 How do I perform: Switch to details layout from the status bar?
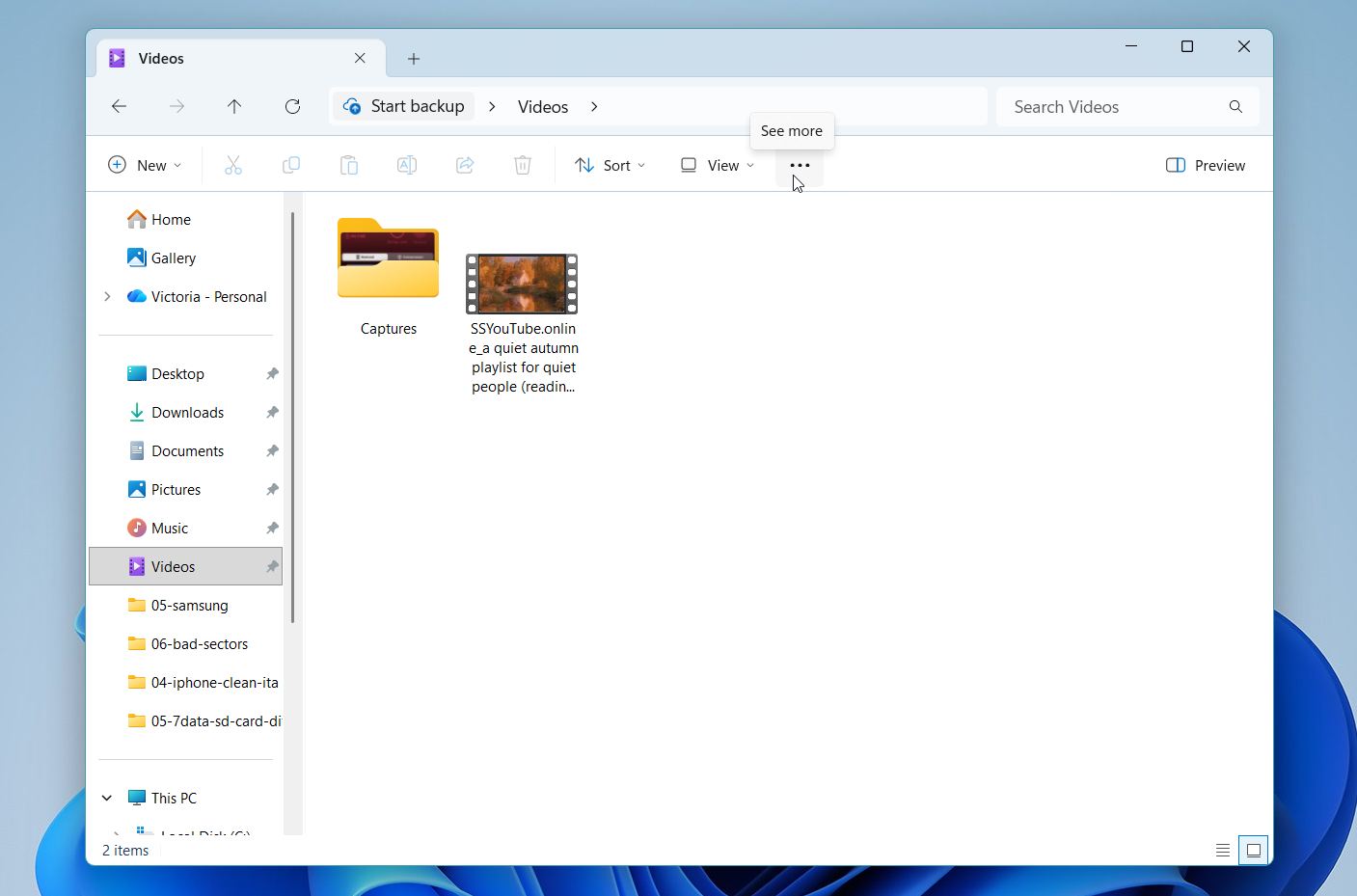coord(1222,850)
